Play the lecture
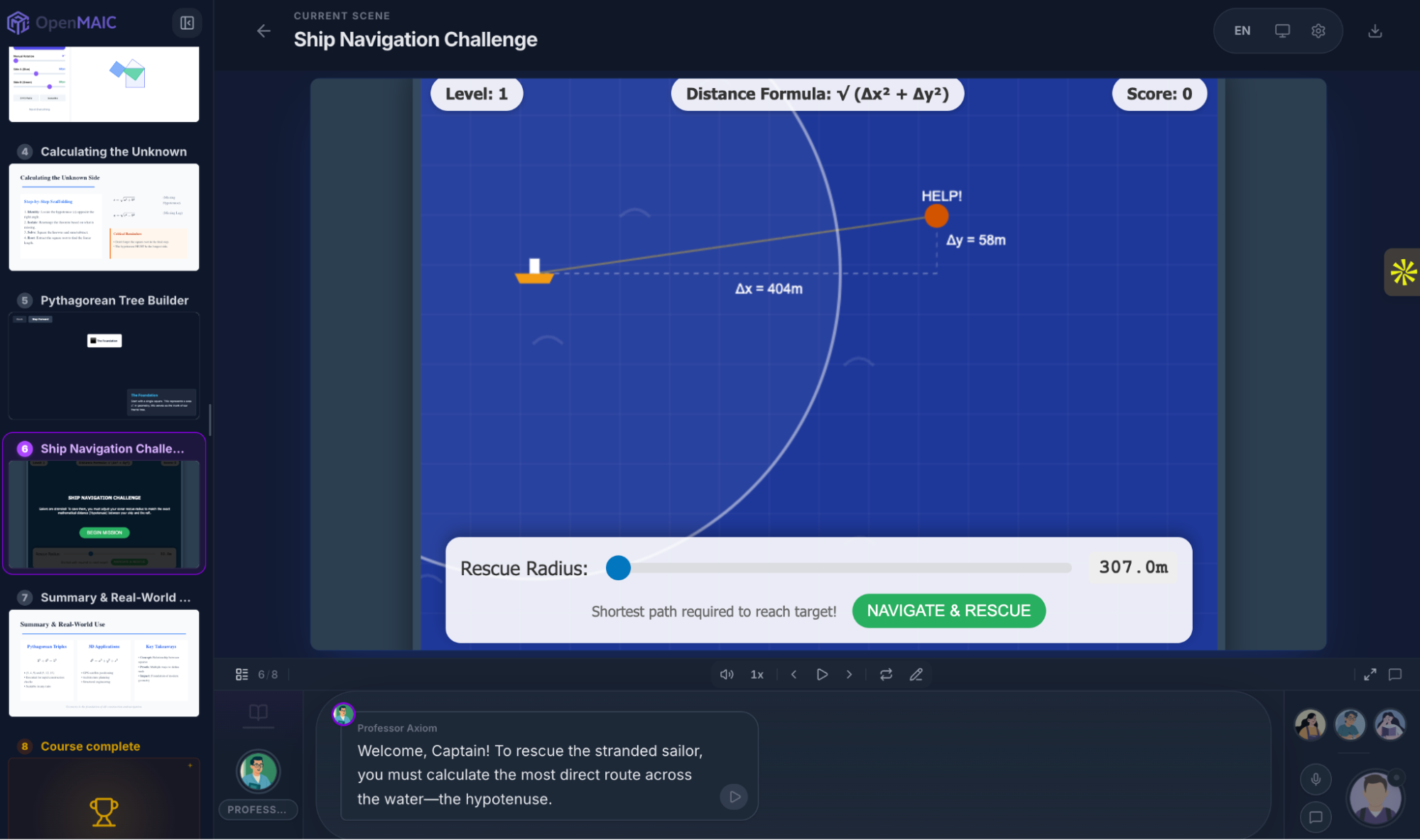The image size is (1420, 840). [x=822, y=674]
